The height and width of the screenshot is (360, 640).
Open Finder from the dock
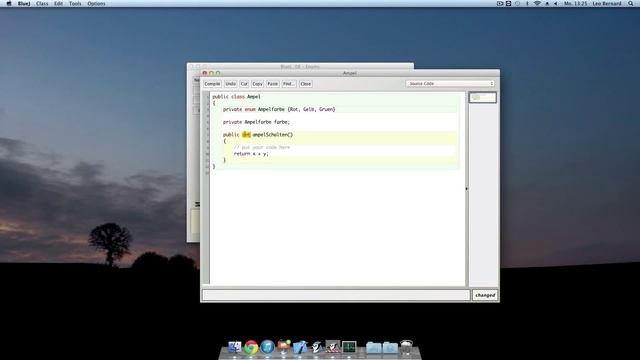pyautogui.click(x=235, y=347)
